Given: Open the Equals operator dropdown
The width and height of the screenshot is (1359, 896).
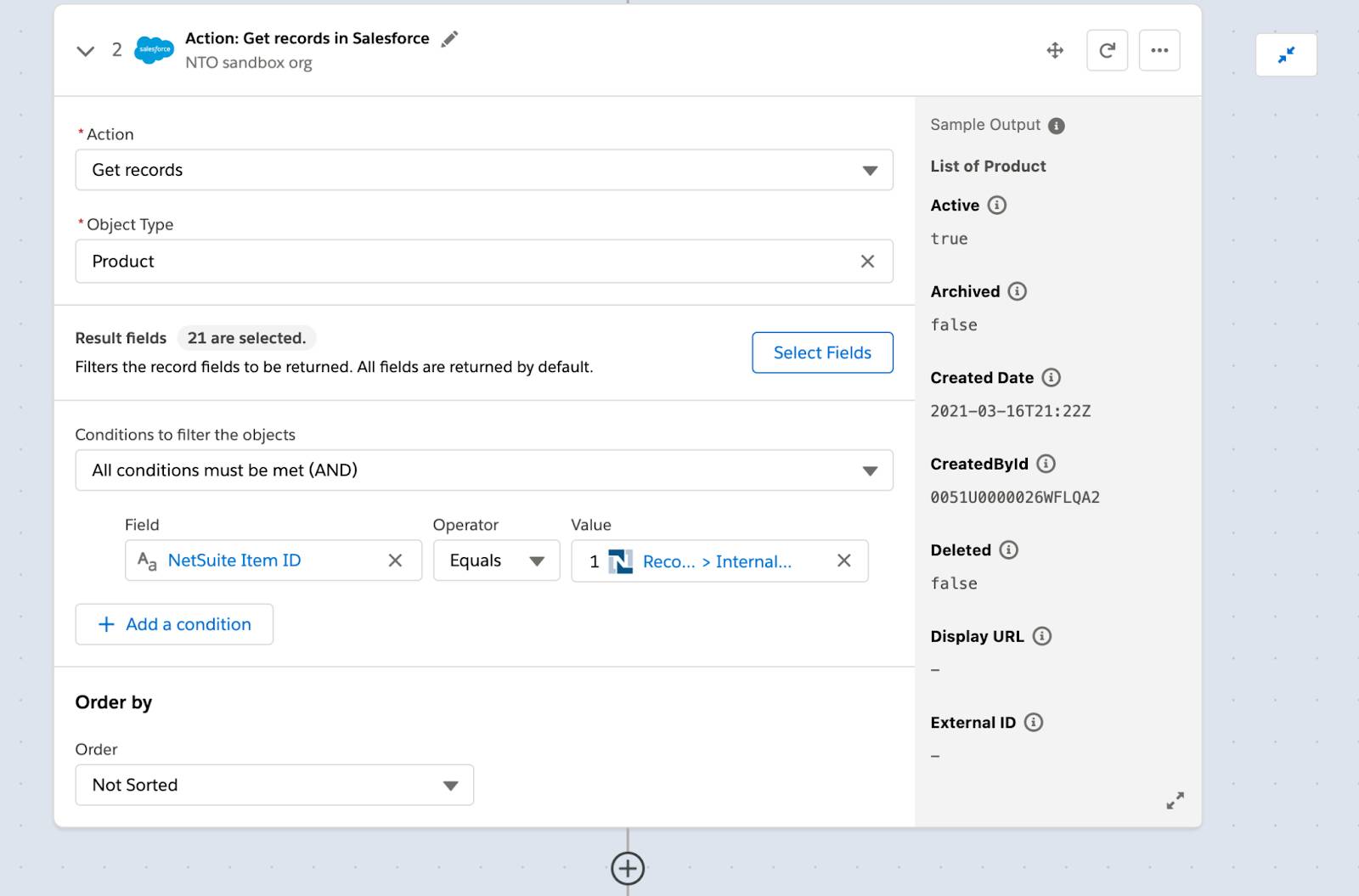Looking at the screenshot, I should point(497,561).
